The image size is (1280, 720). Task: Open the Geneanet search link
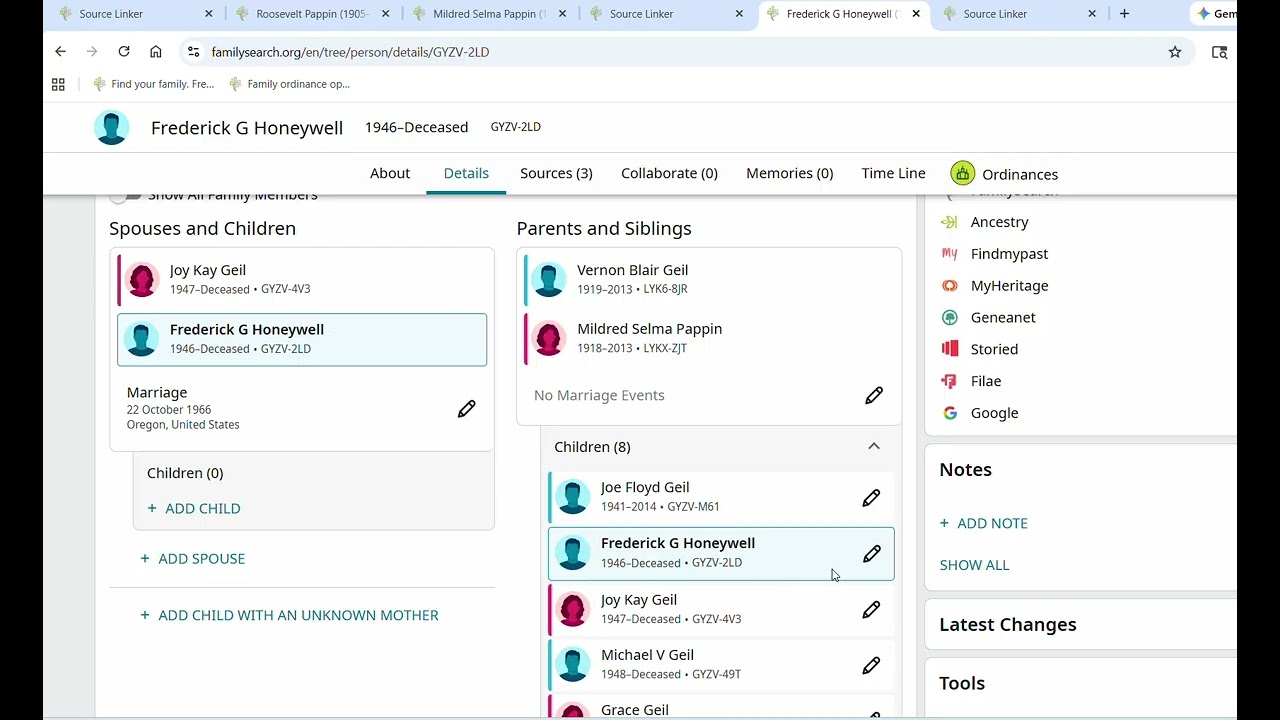(x=1003, y=318)
